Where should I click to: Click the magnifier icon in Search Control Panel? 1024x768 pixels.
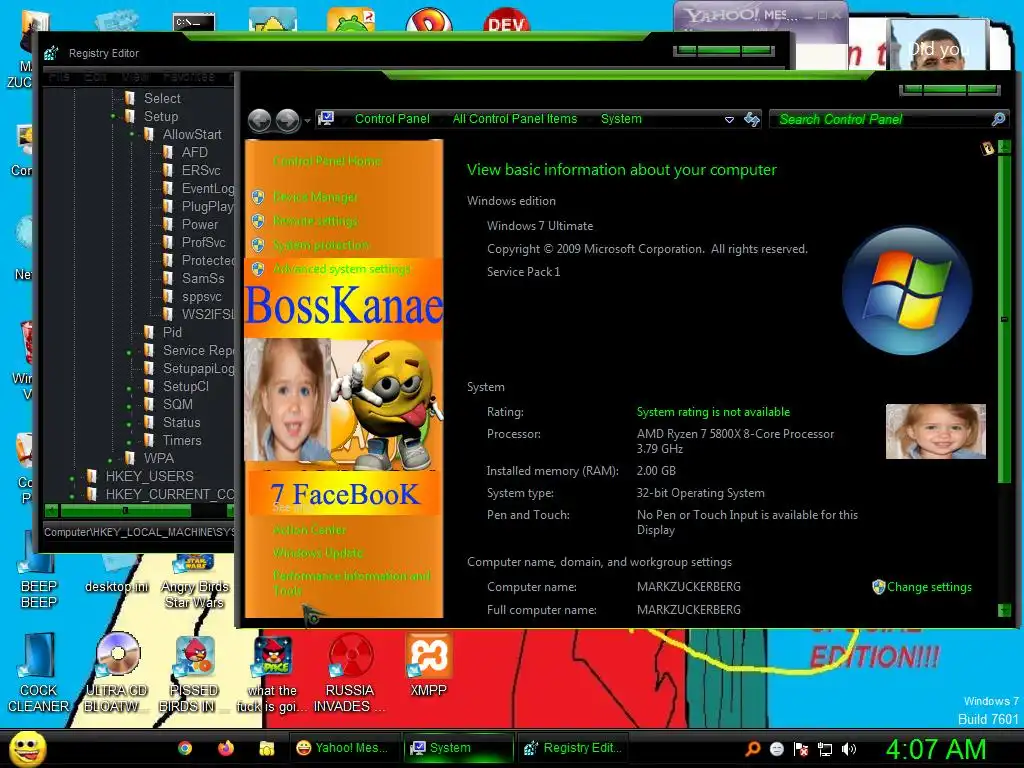click(998, 119)
